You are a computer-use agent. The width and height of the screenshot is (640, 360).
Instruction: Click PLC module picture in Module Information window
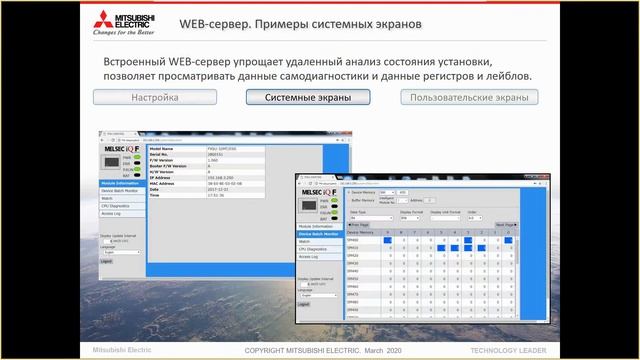pyautogui.click(x=111, y=162)
